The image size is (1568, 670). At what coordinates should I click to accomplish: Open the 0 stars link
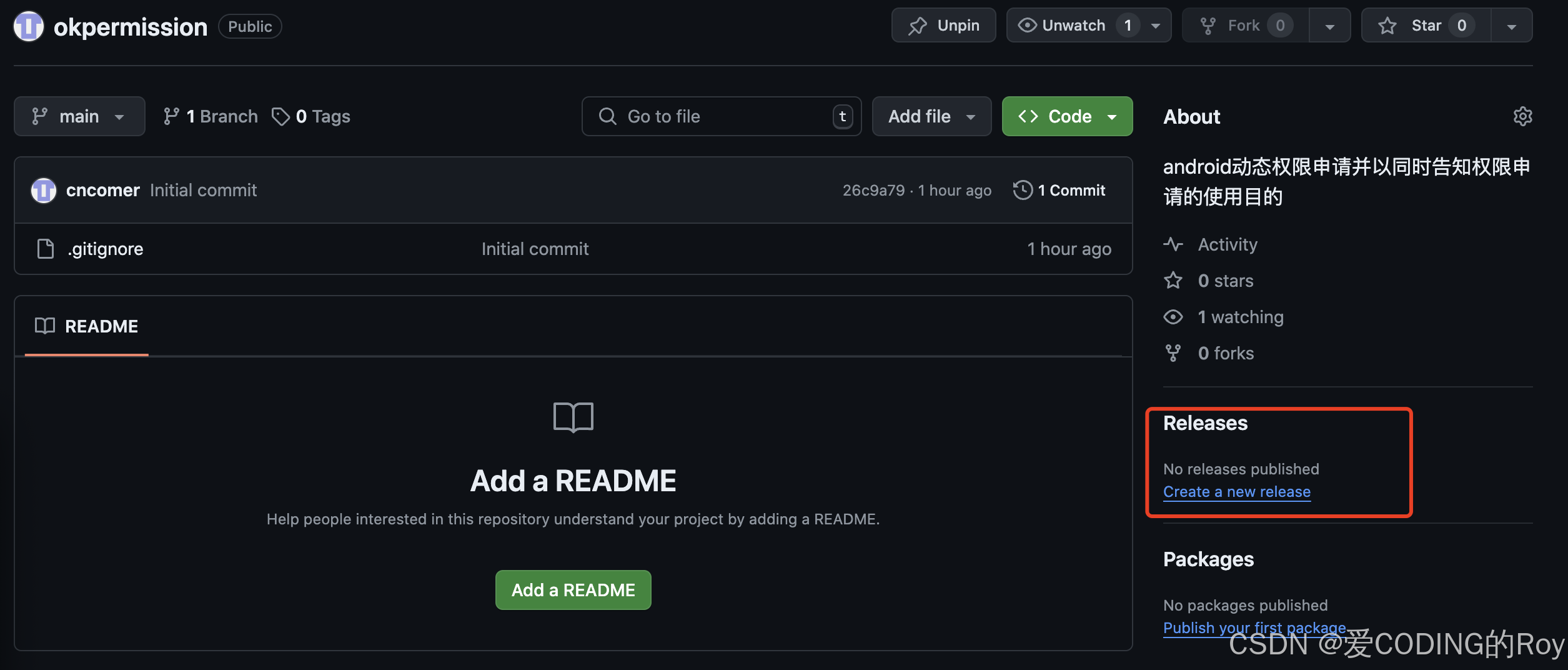pyautogui.click(x=1226, y=281)
